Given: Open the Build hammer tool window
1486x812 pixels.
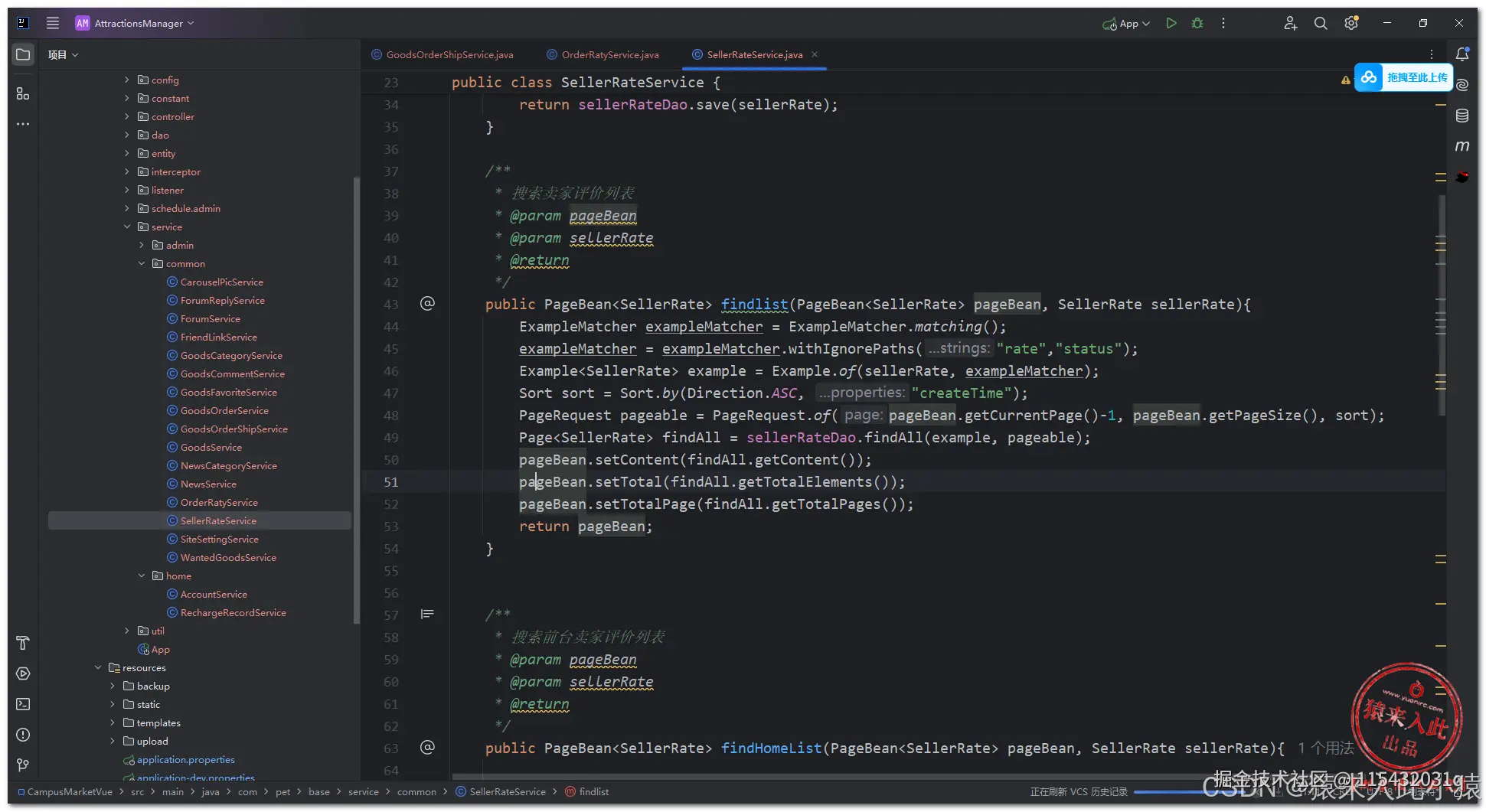Looking at the screenshot, I should [23, 643].
